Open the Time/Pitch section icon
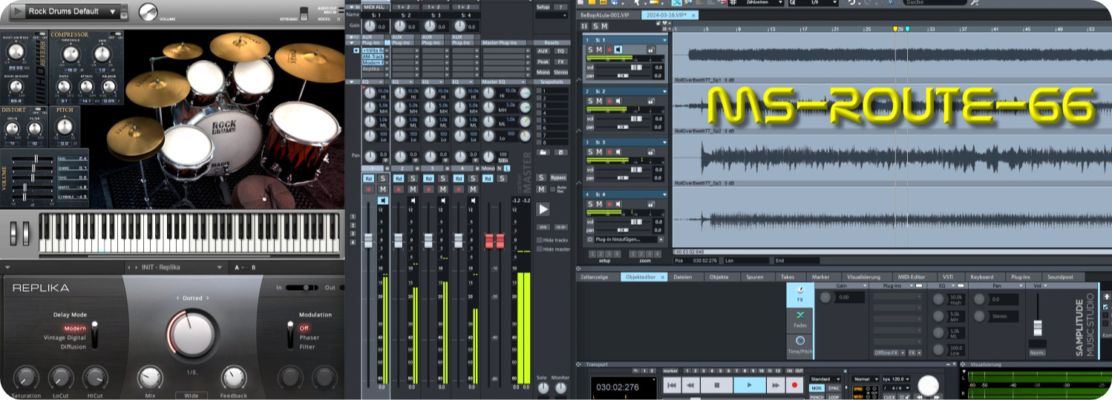The height and width of the screenshot is (400, 1112). point(801,343)
